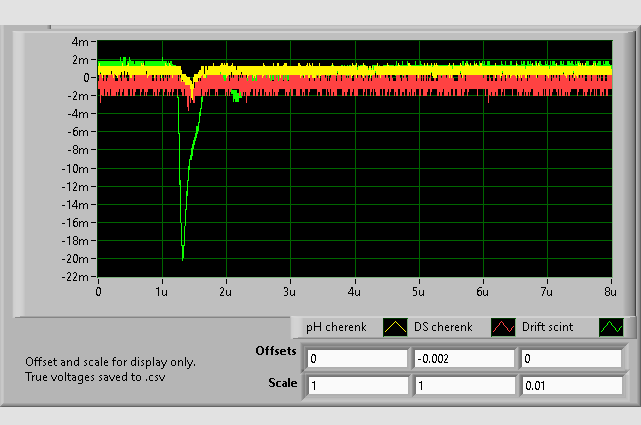Click the 0 start label on X axis
The width and height of the screenshot is (641, 425).
click(x=99, y=292)
